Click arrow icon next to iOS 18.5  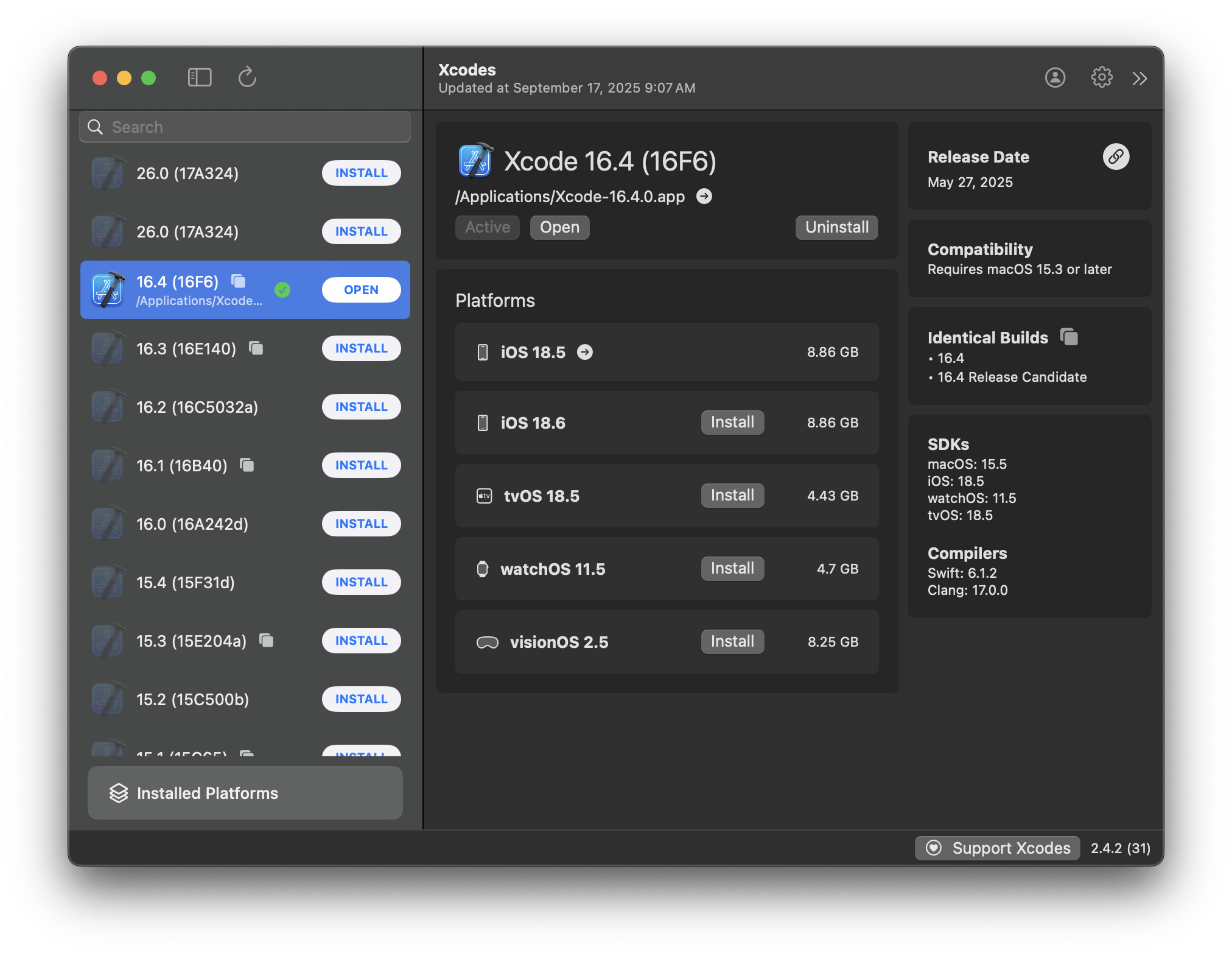coord(585,352)
